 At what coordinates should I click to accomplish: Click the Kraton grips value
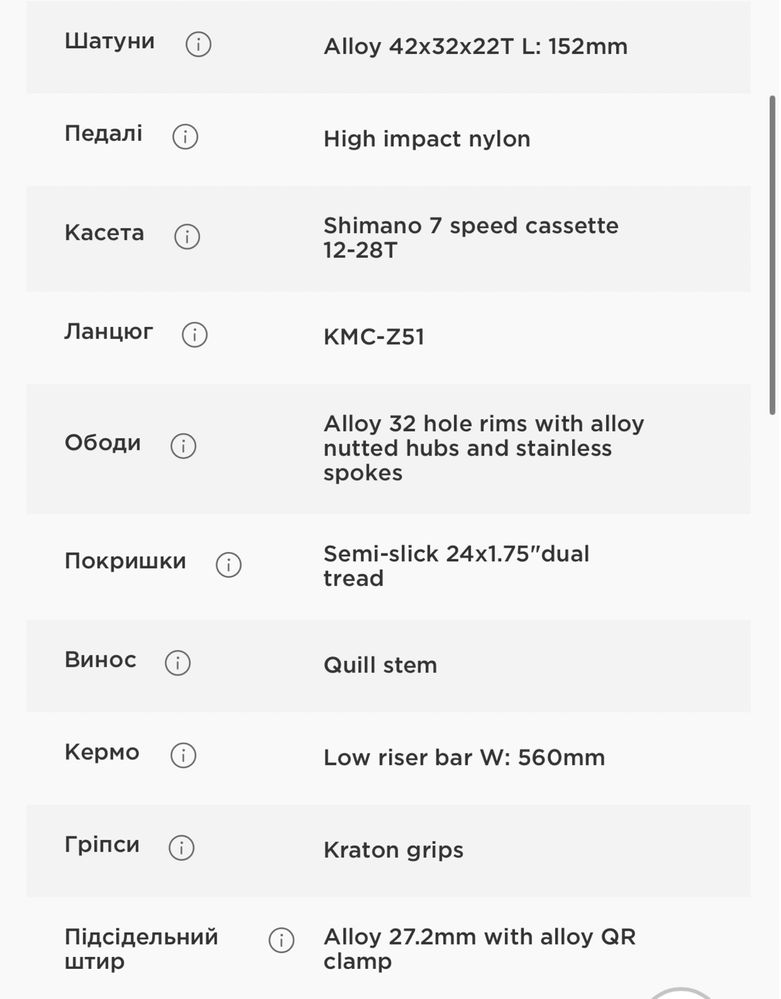coord(394,851)
